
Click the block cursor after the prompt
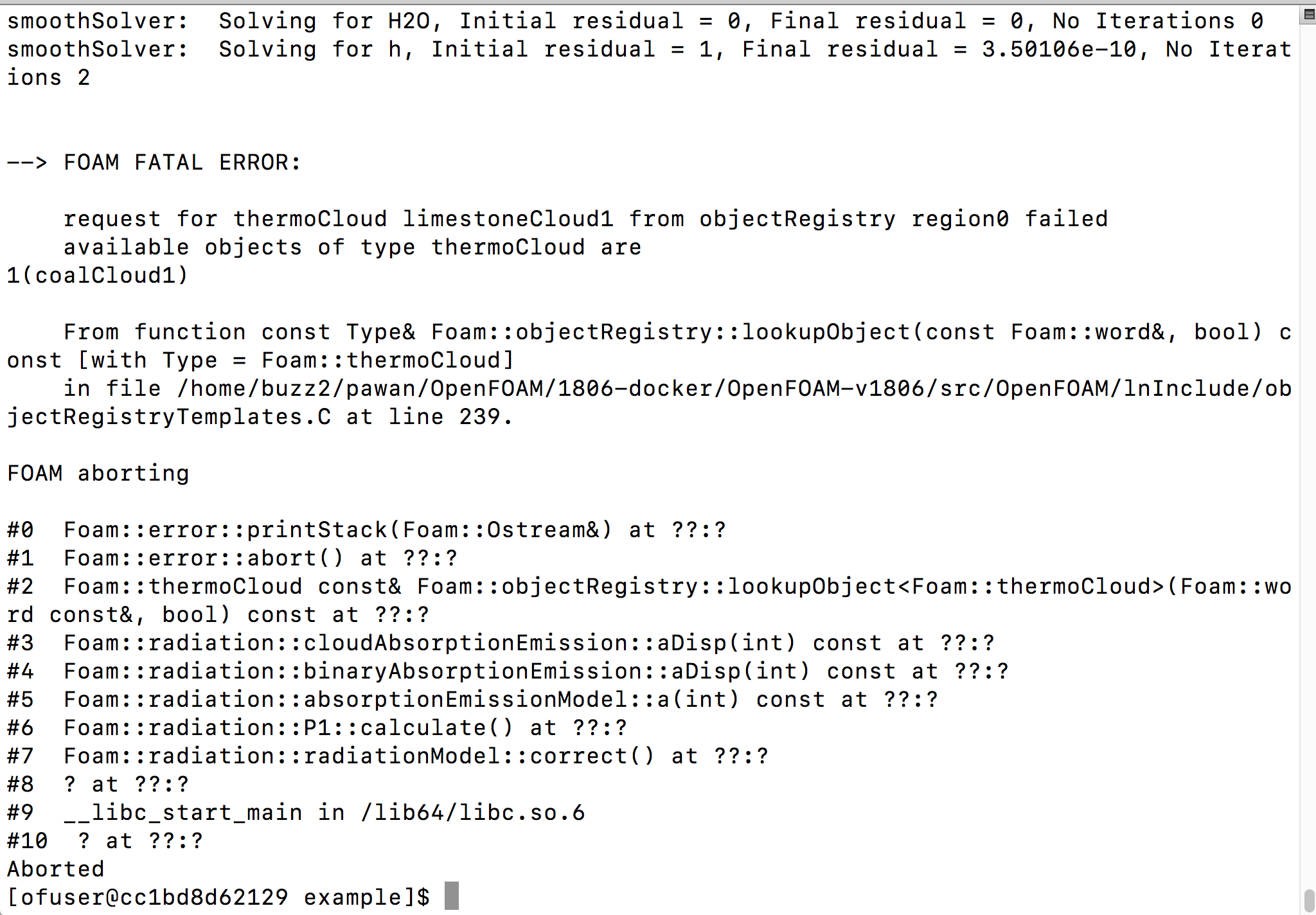pos(452,896)
